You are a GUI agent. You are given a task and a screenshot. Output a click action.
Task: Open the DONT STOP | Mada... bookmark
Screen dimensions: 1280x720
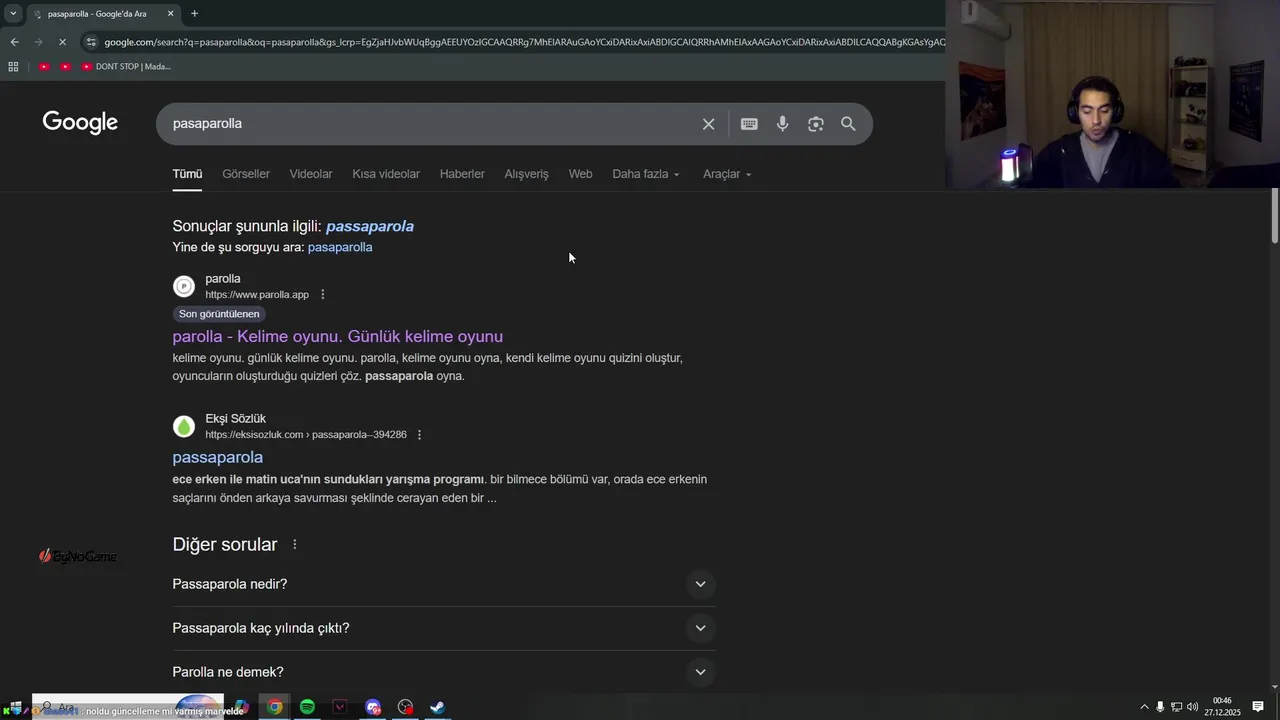tap(126, 67)
